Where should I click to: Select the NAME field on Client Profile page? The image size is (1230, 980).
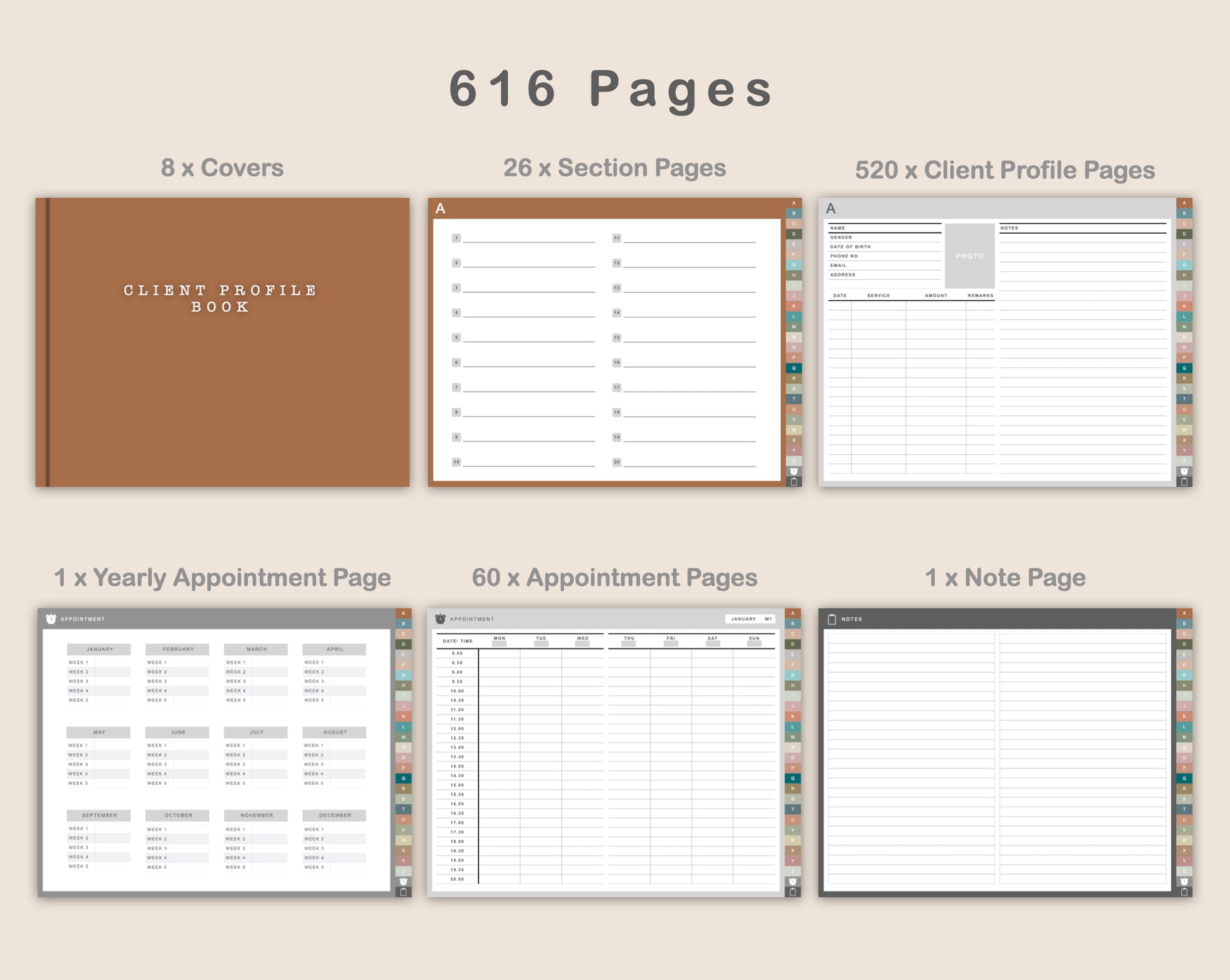(885, 228)
